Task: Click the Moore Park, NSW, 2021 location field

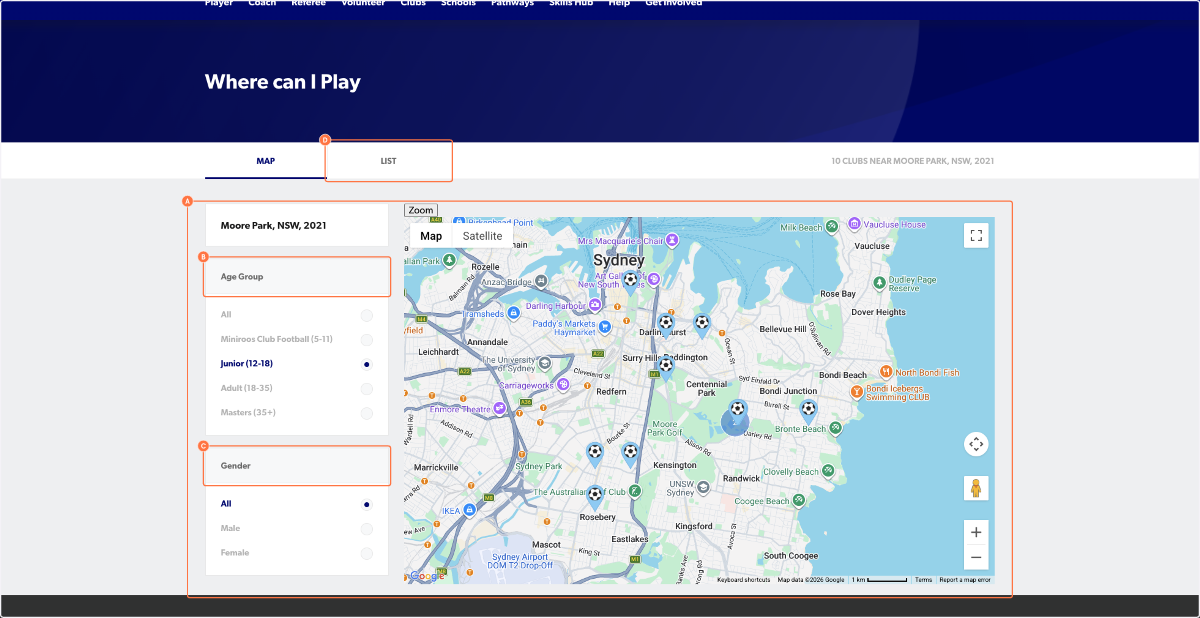Action: pyautogui.click(x=297, y=226)
